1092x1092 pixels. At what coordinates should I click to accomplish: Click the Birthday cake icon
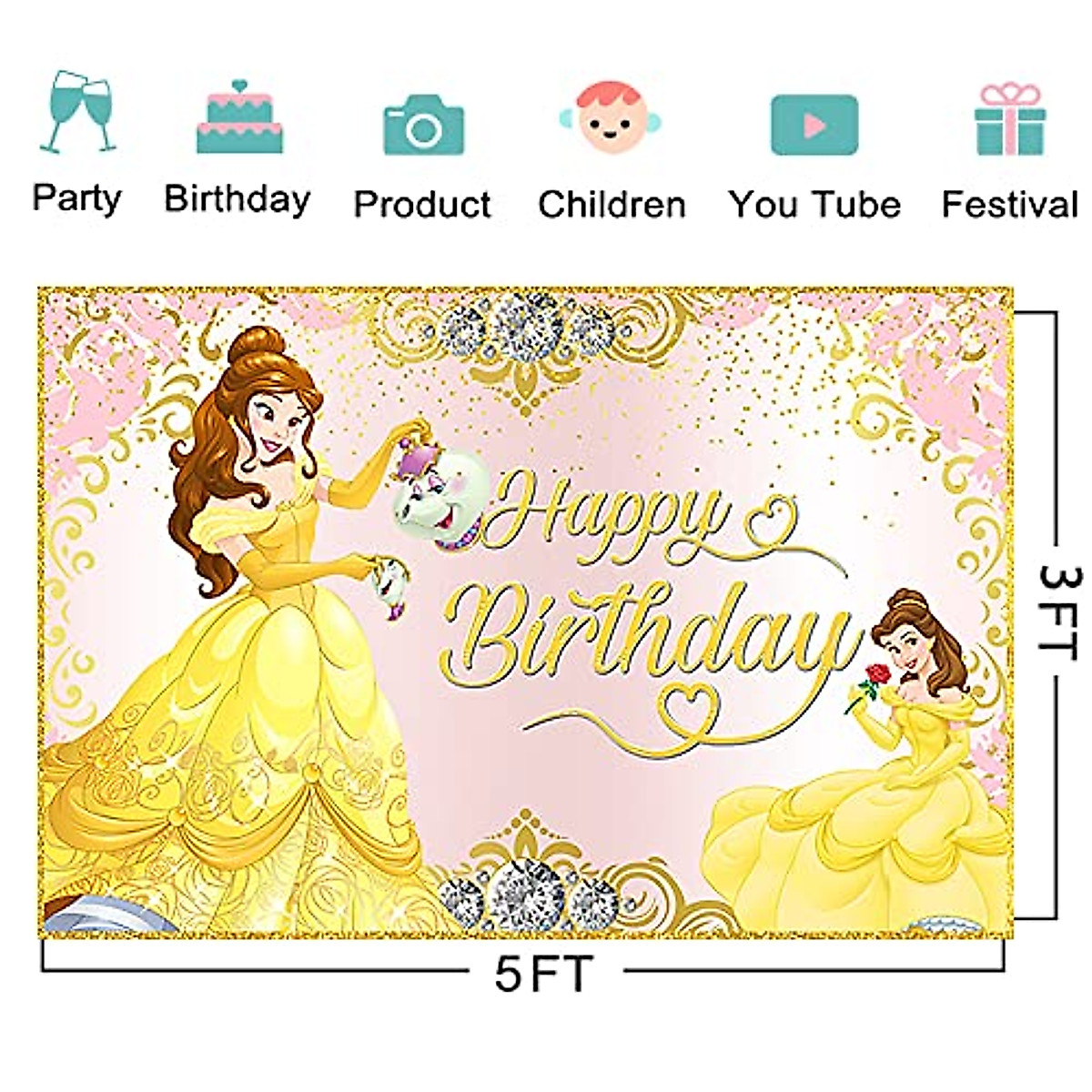tap(240, 116)
